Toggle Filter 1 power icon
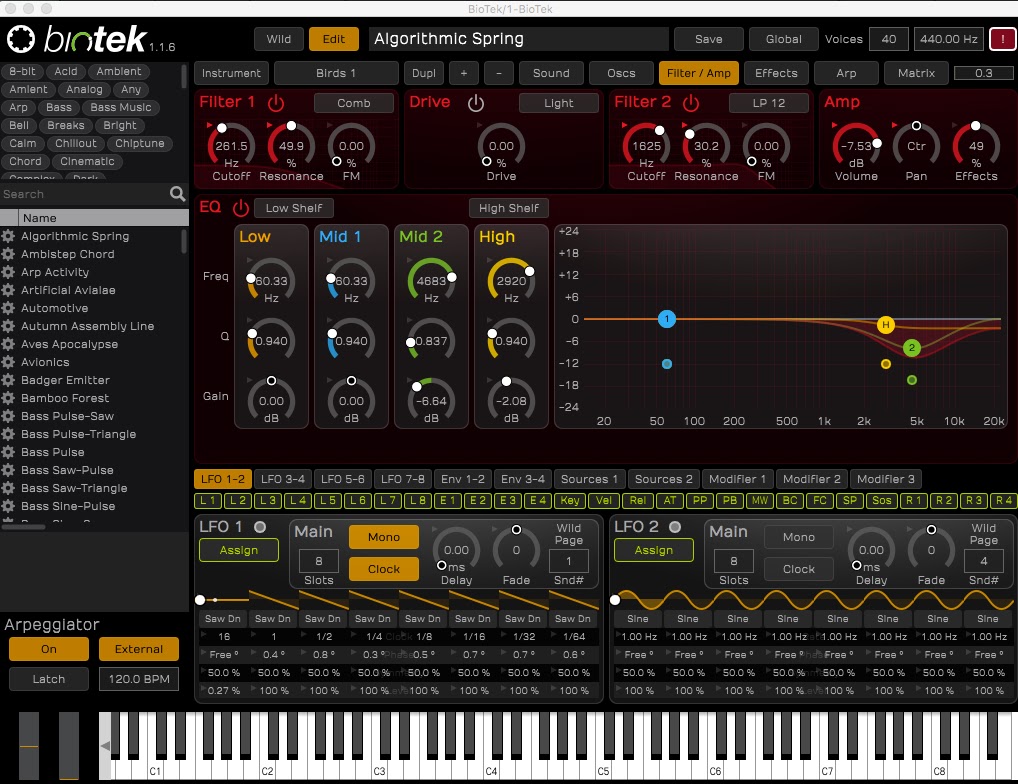Screen dimensions: 1018x784 (x=276, y=103)
